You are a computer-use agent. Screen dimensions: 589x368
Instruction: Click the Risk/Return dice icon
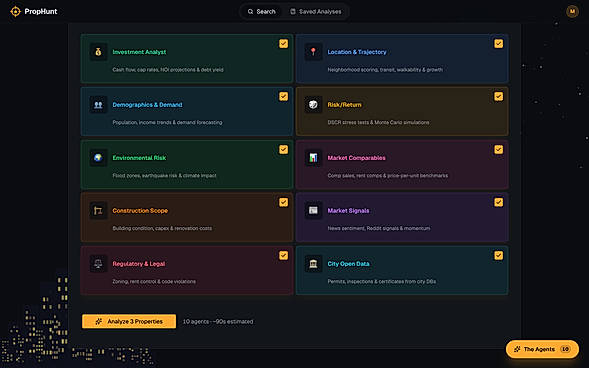(x=313, y=105)
